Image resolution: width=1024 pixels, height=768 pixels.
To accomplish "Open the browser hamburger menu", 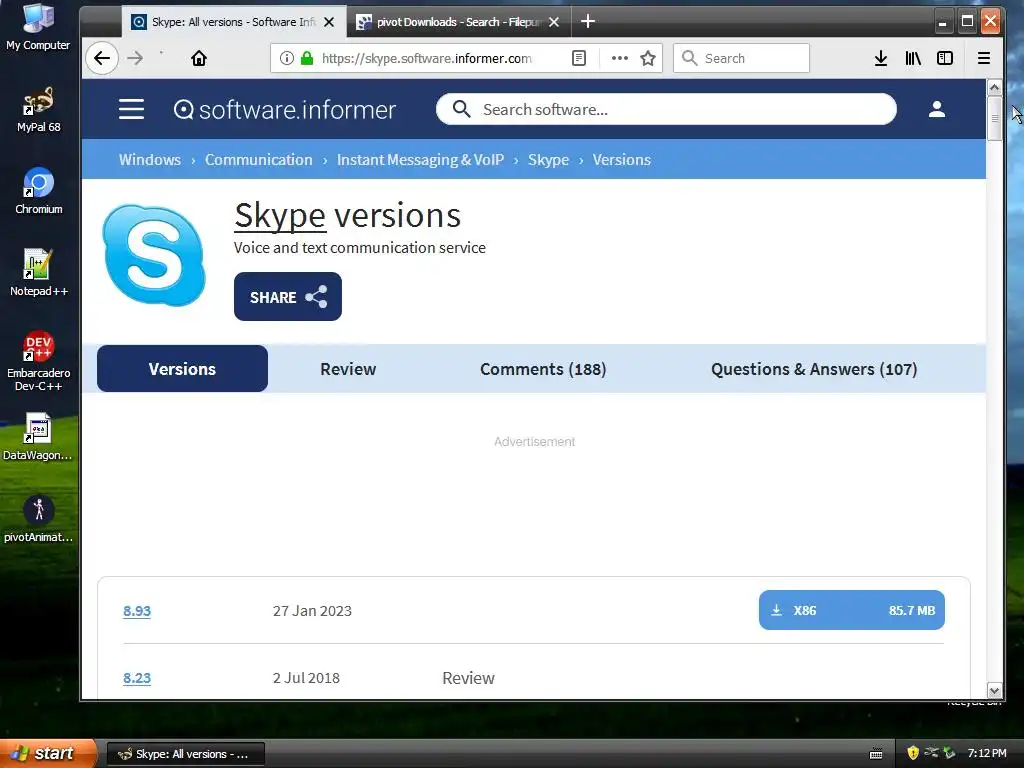I will (984, 58).
